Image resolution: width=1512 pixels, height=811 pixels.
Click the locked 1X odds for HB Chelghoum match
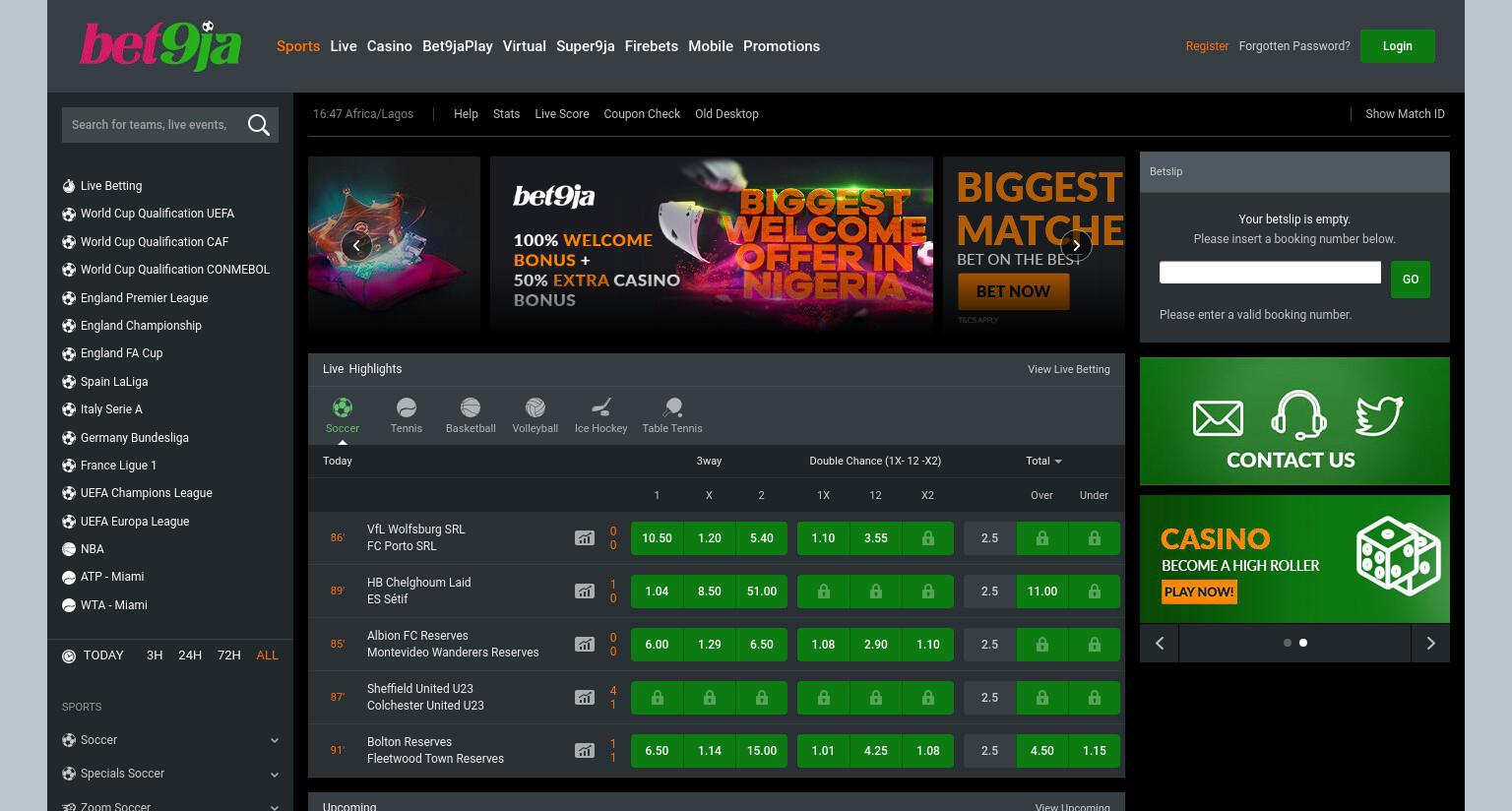click(824, 592)
